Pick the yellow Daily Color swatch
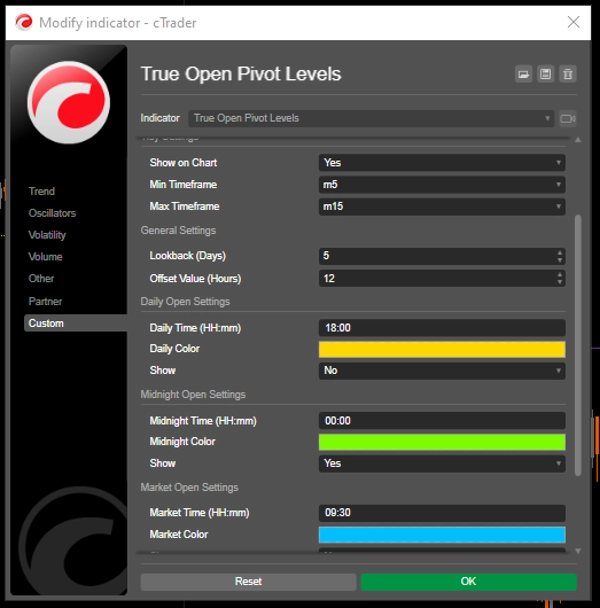The image size is (600, 608). click(442, 349)
